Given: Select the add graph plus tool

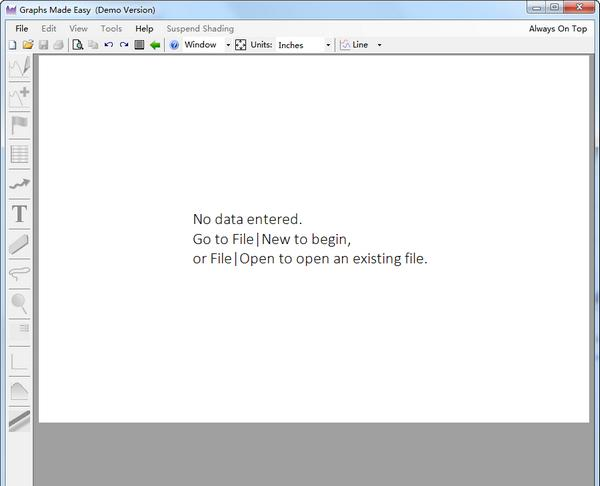Looking at the screenshot, I should tap(20, 96).
